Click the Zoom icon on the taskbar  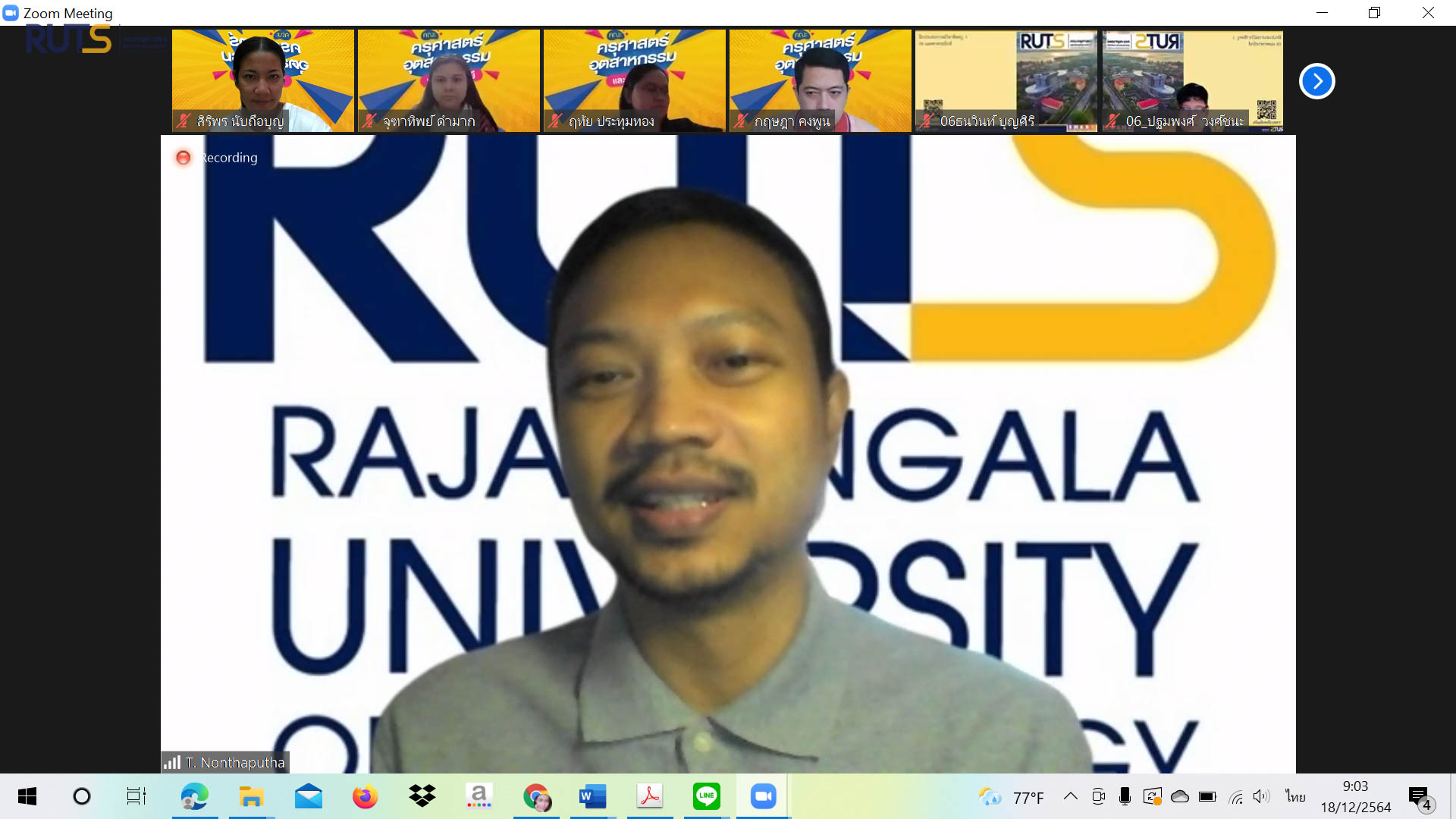pyautogui.click(x=764, y=796)
